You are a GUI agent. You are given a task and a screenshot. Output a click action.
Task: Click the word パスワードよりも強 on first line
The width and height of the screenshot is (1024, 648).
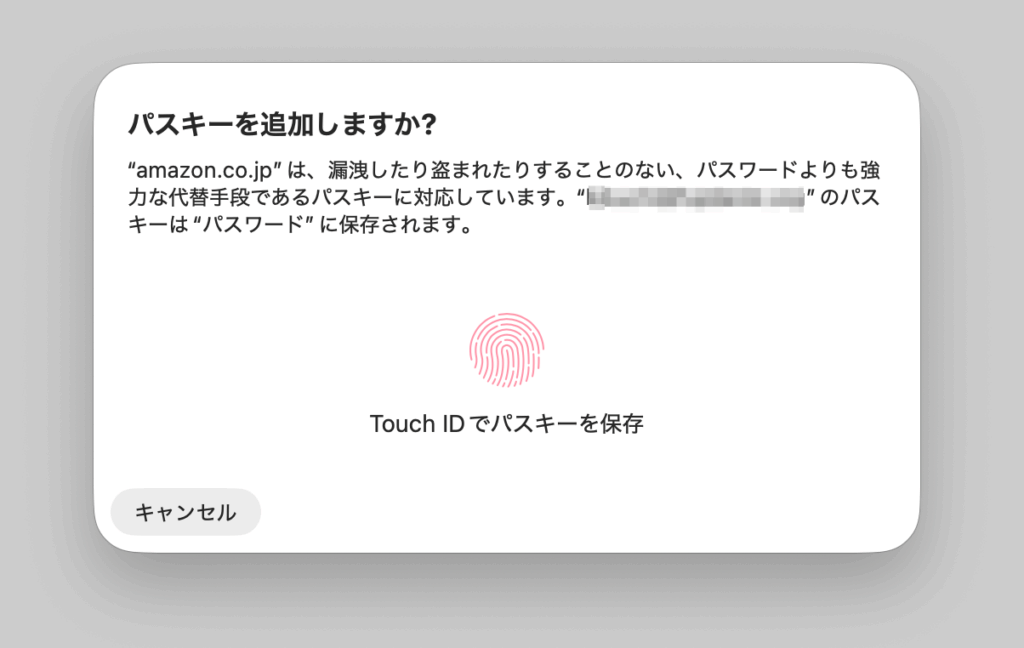point(788,170)
